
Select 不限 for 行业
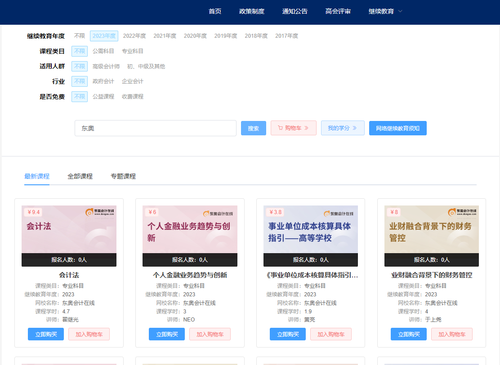[79, 81]
